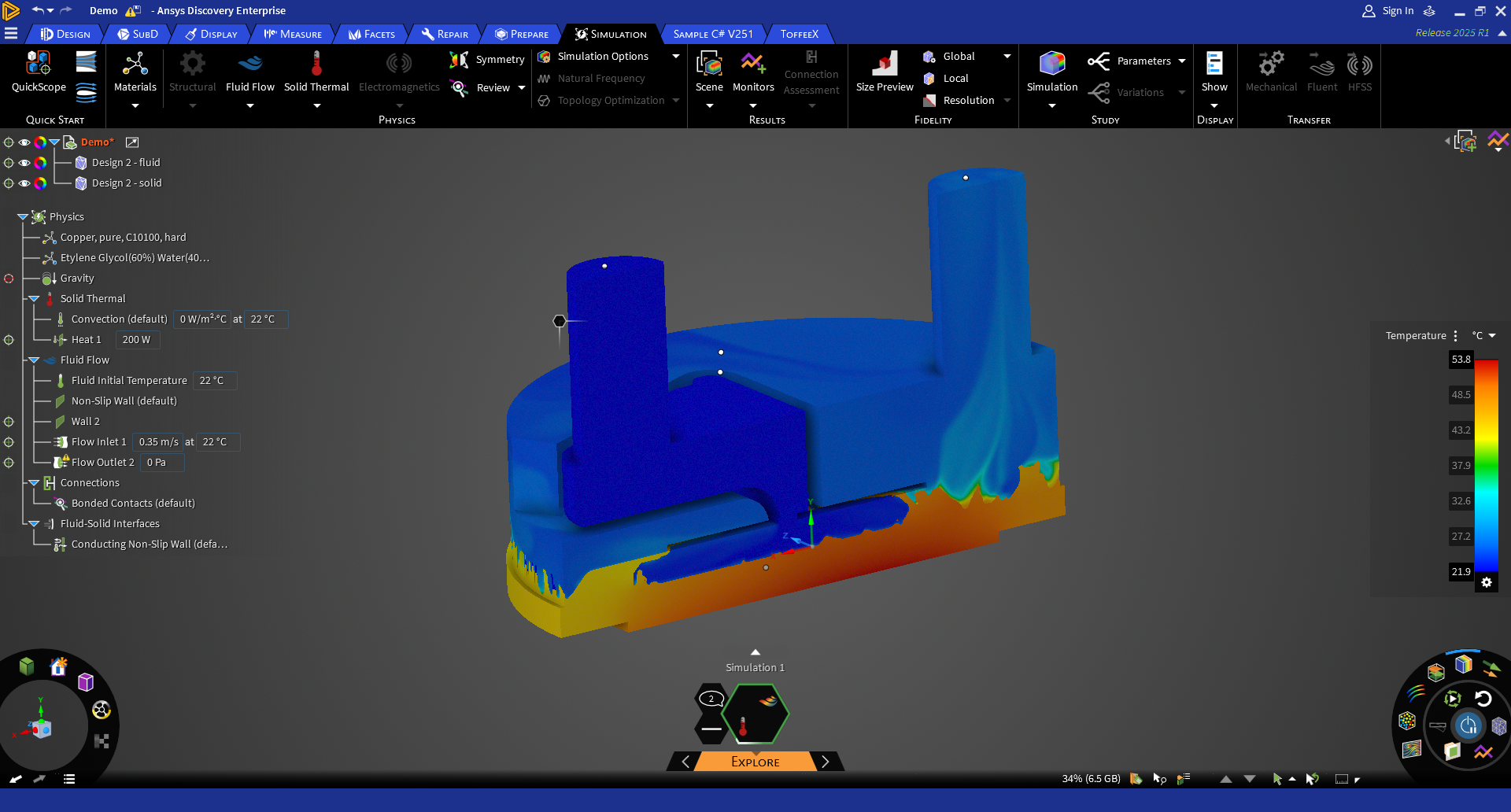Switch to the ToffeeX ribbon tab
This screenshot has width=1511, height=812.
(x=799, y=34)
